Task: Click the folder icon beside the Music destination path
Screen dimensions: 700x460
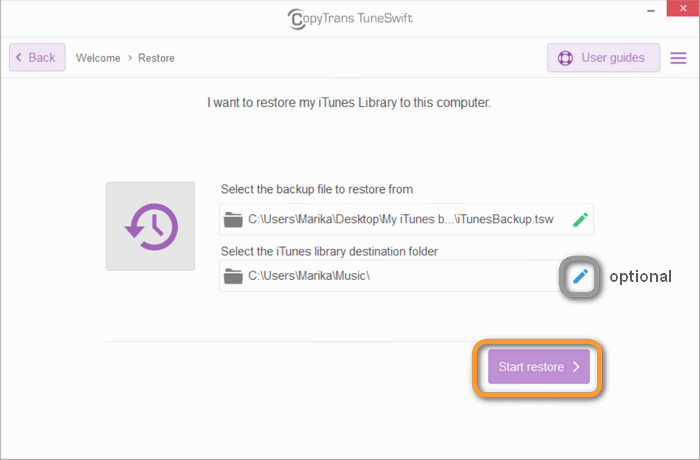Action: [234, 276]
